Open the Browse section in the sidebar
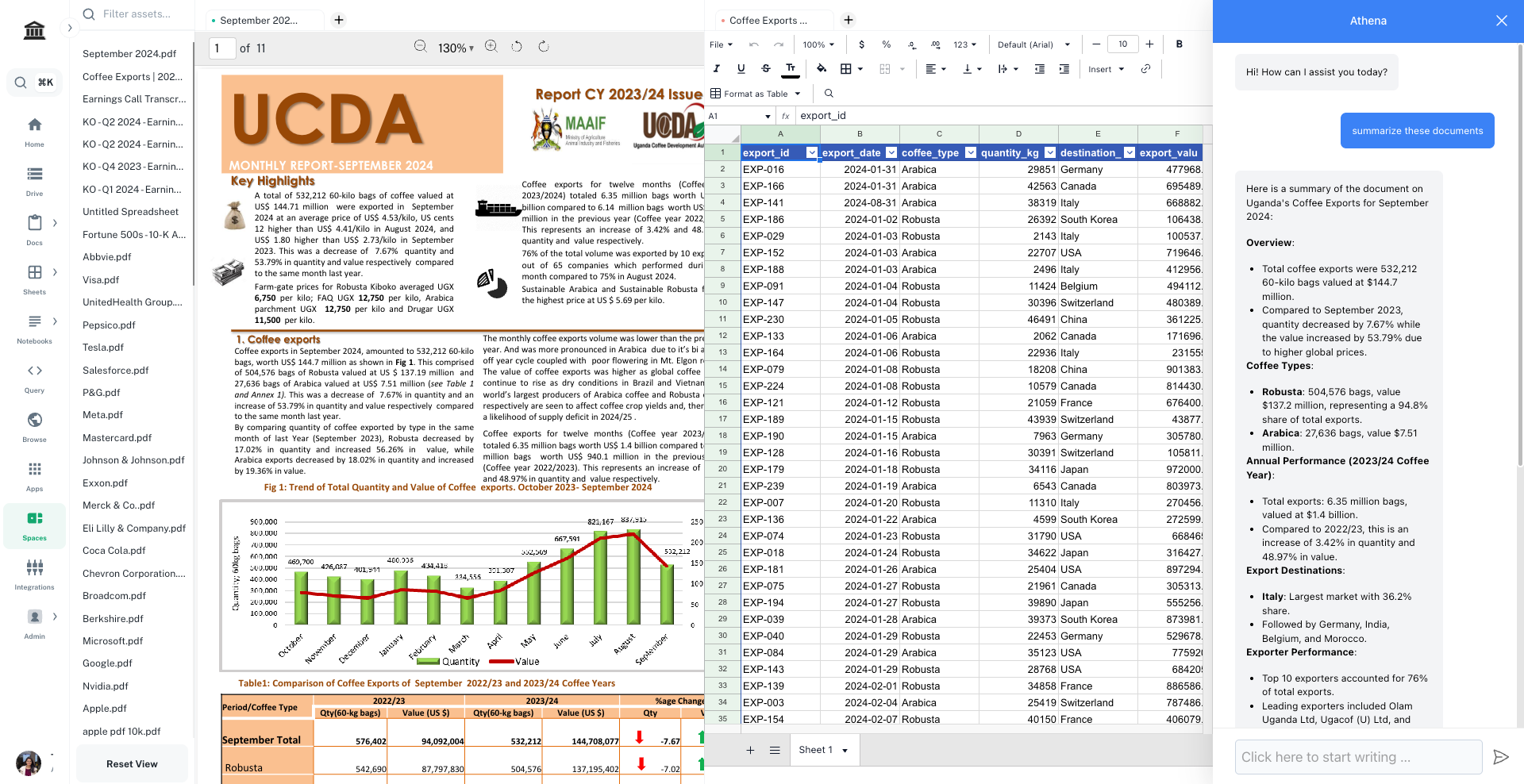The height and width of the screenshot is (784, 1524). (34, 428)
